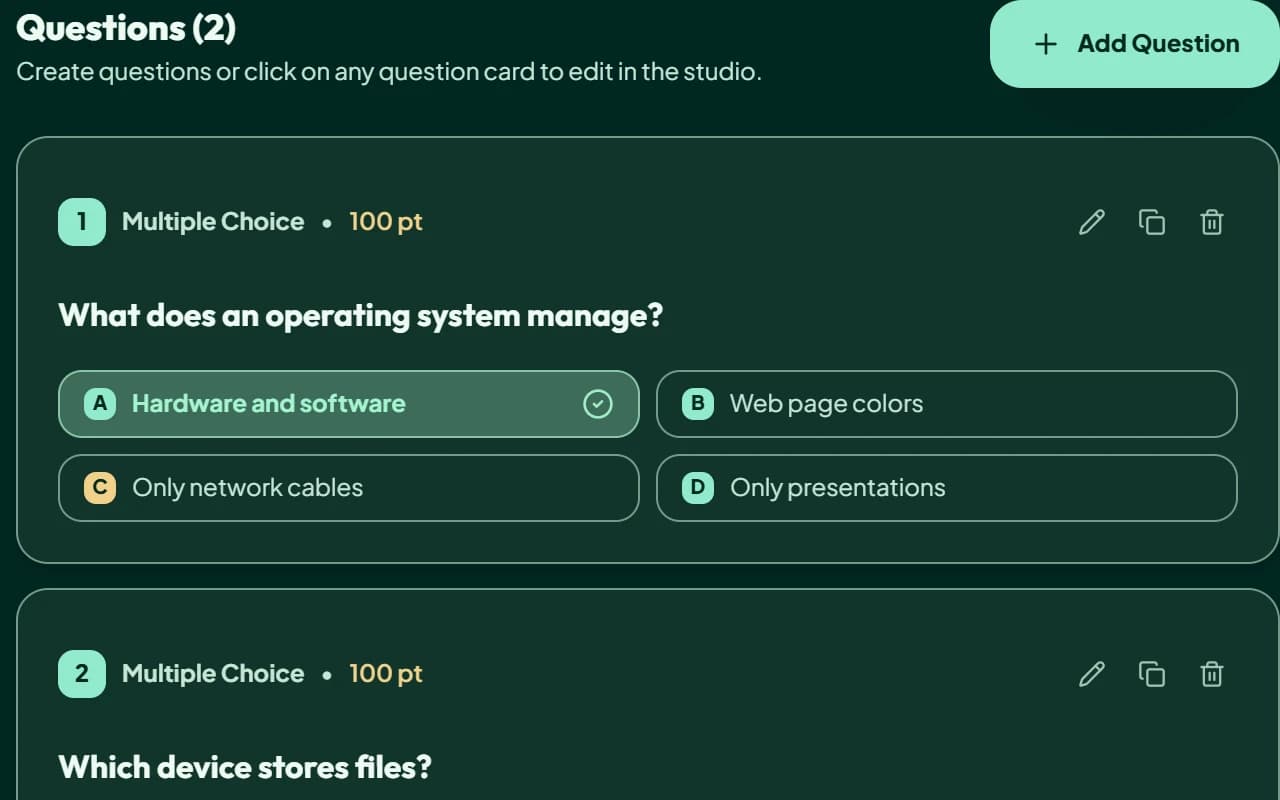The height and width of the screenshot is (800, 1280).
Task: Click the 'Which device stores files?' text
Action: (245, 768)
